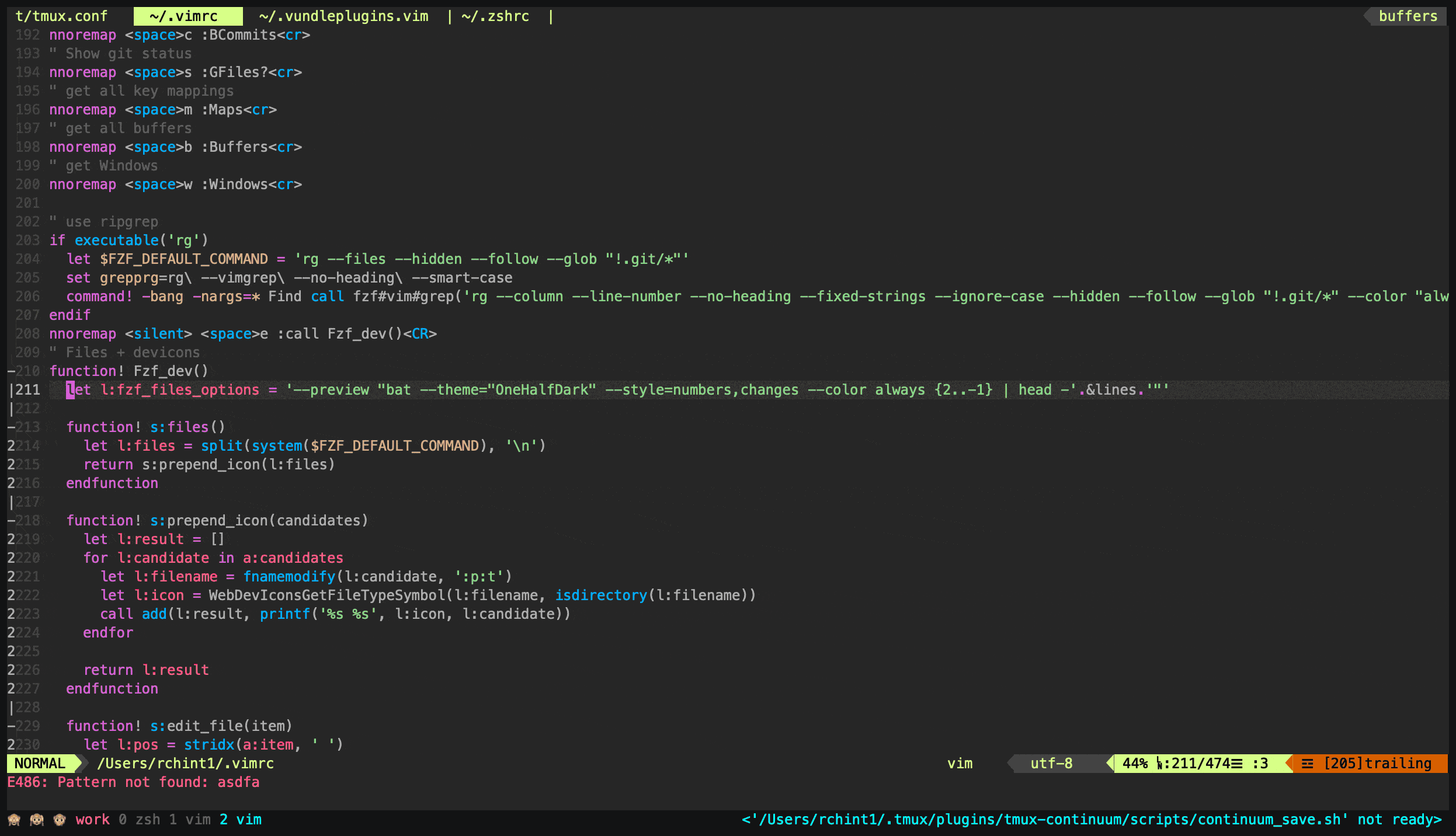The image size is (1456, 836).
Task: Click the endif keyword on line 207
Action: (70, 315)
